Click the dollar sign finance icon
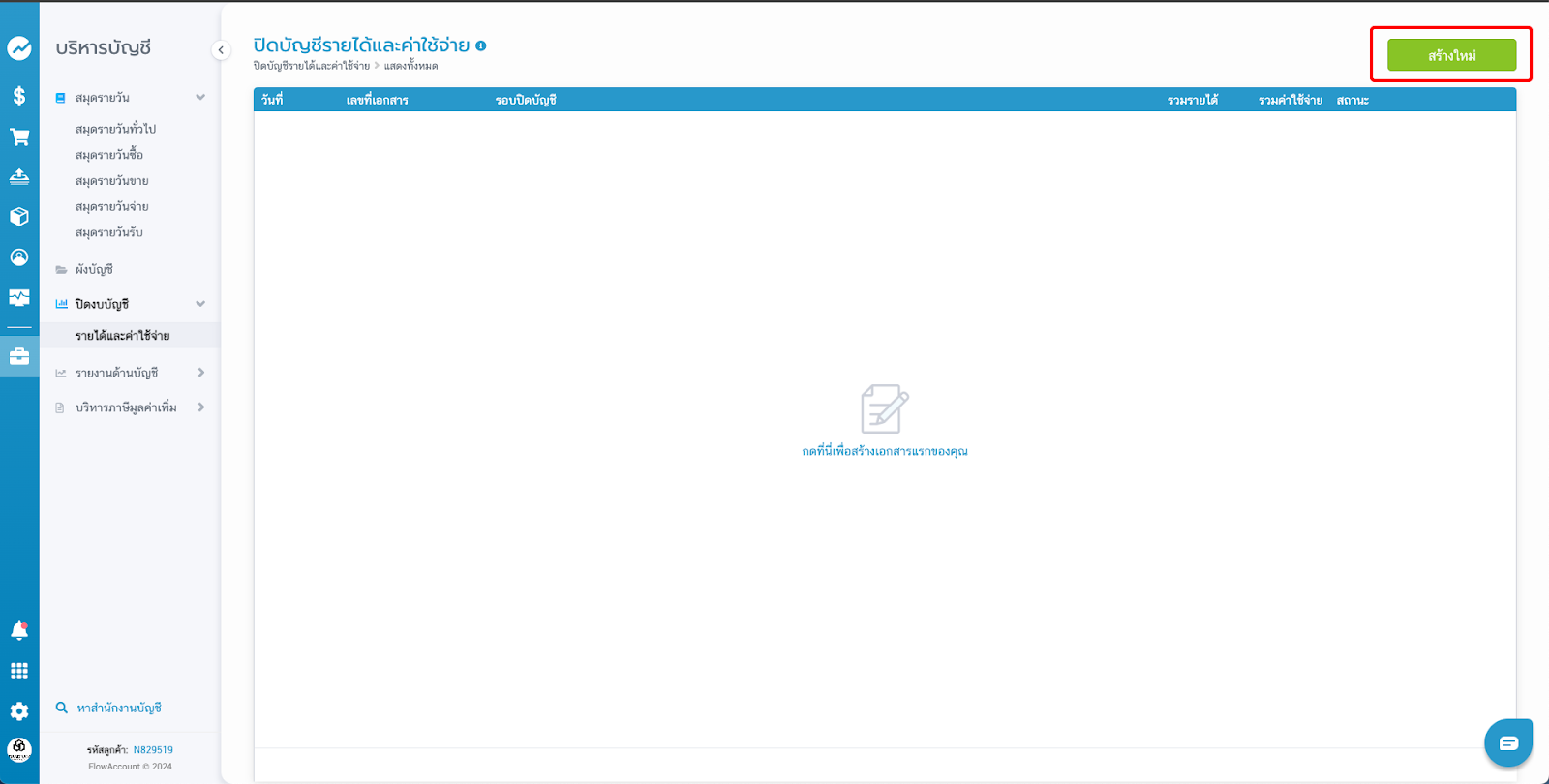Screen dimensions: 1549x784 (x=19, y=96)
